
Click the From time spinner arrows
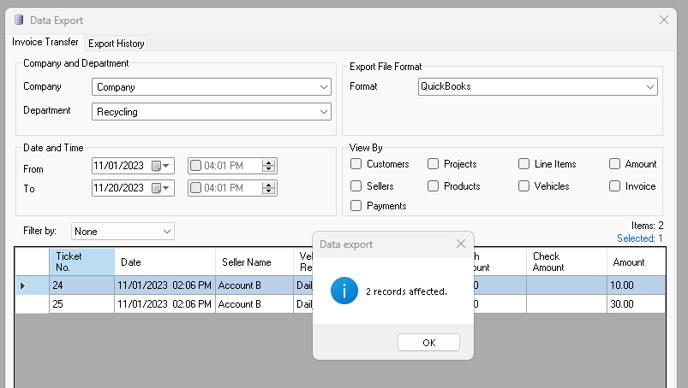(269, 165)
